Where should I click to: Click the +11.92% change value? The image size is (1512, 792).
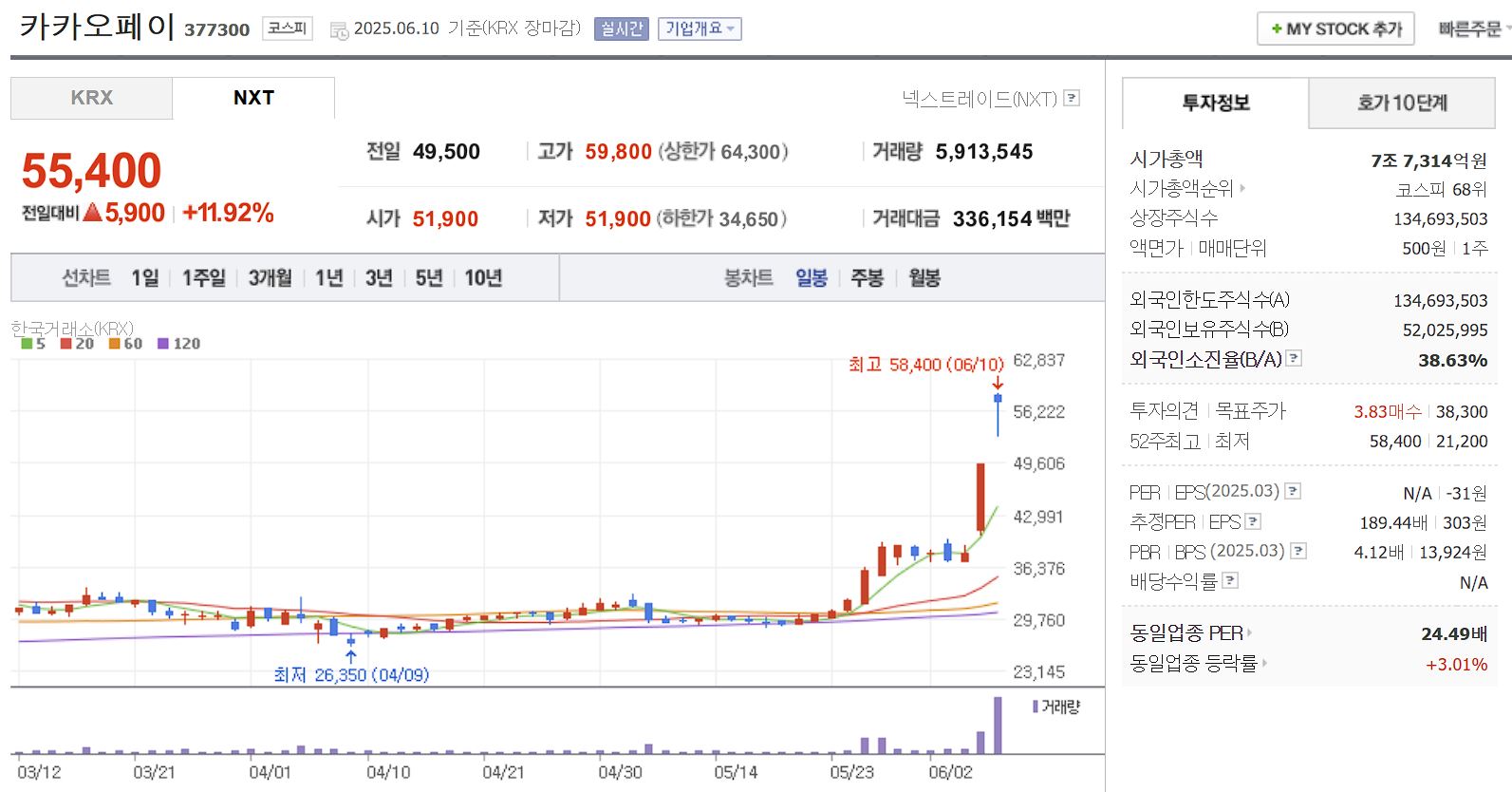[228, 213]
